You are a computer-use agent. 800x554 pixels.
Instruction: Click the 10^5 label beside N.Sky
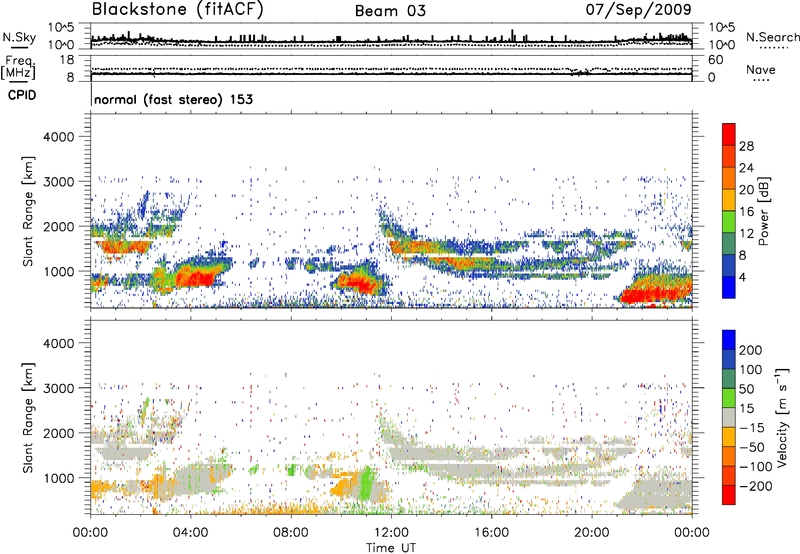click(61, 27)
